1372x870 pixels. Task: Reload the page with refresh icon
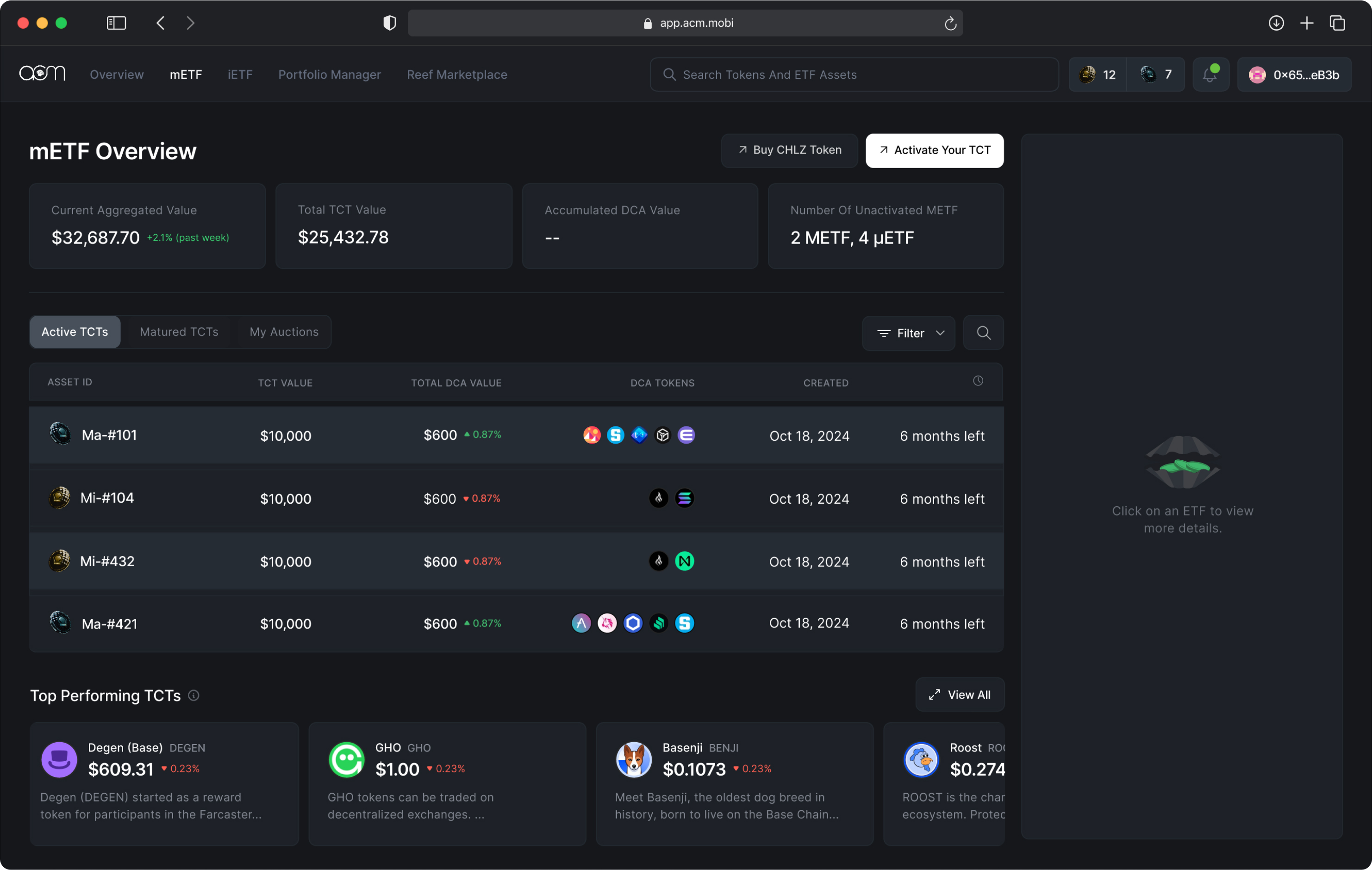click(950, 23)
